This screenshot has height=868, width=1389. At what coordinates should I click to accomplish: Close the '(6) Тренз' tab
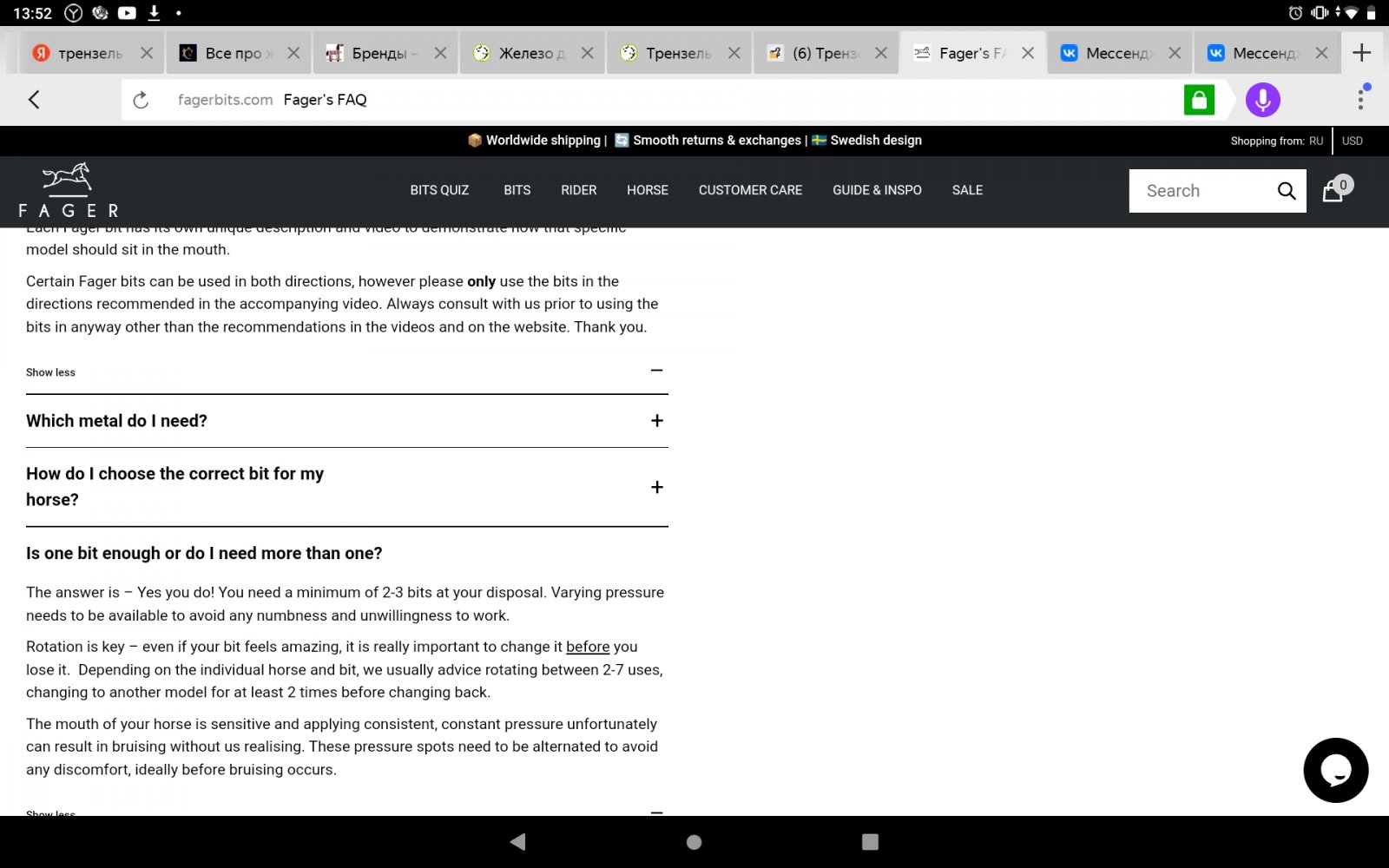coord(880,53)
